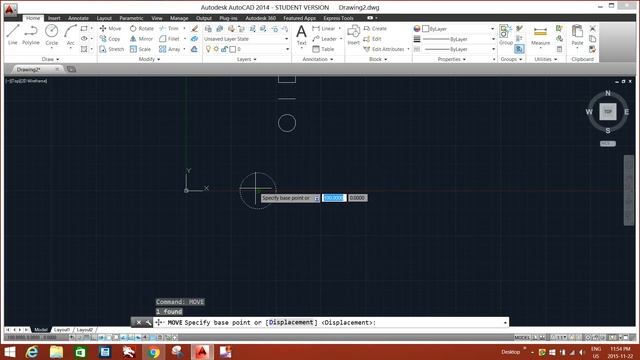
Task: Select the Polyline tool
Action: pos(31,34)
